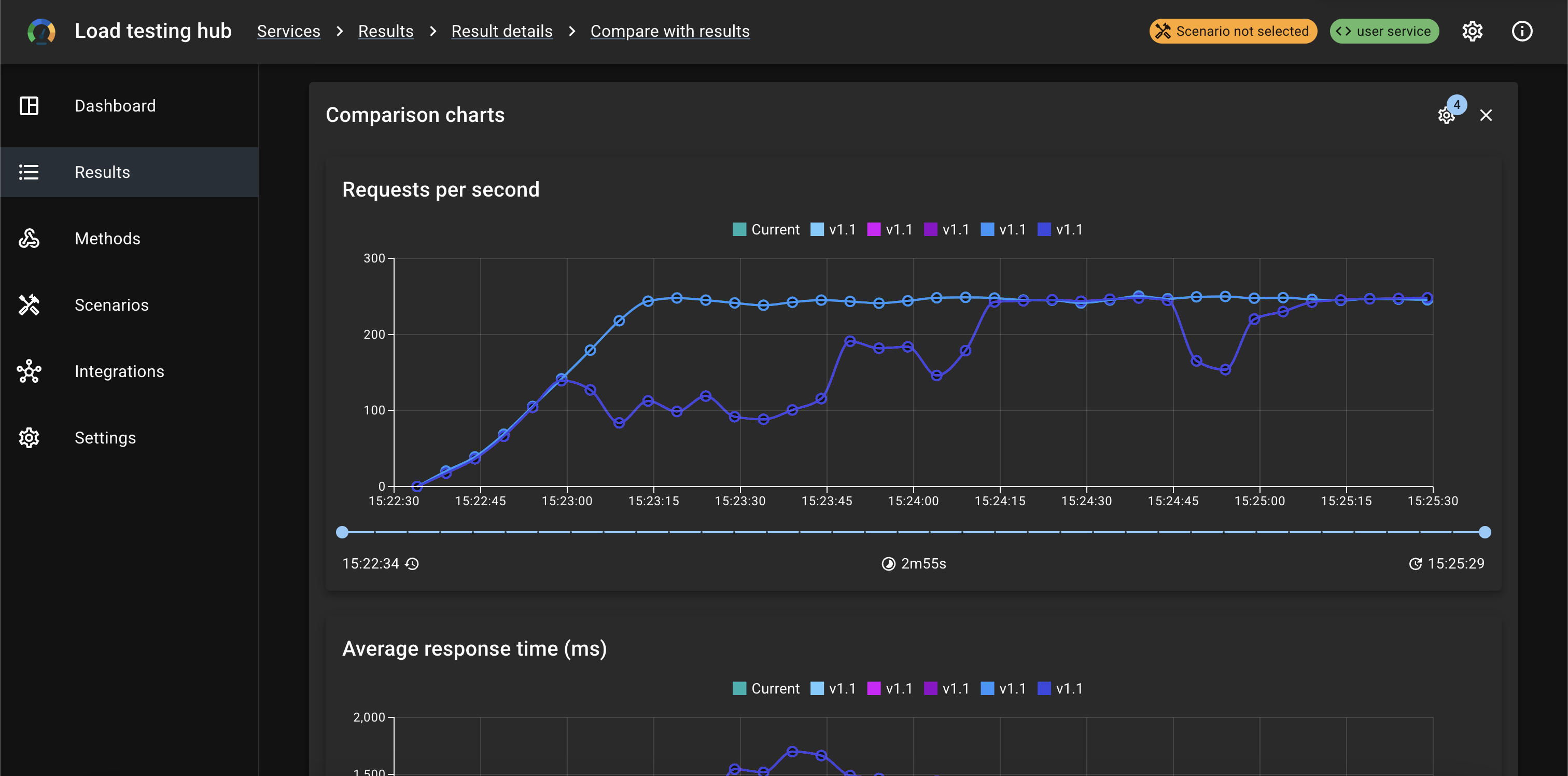Click the 15:24:00 x-axis label

(913, 501)
